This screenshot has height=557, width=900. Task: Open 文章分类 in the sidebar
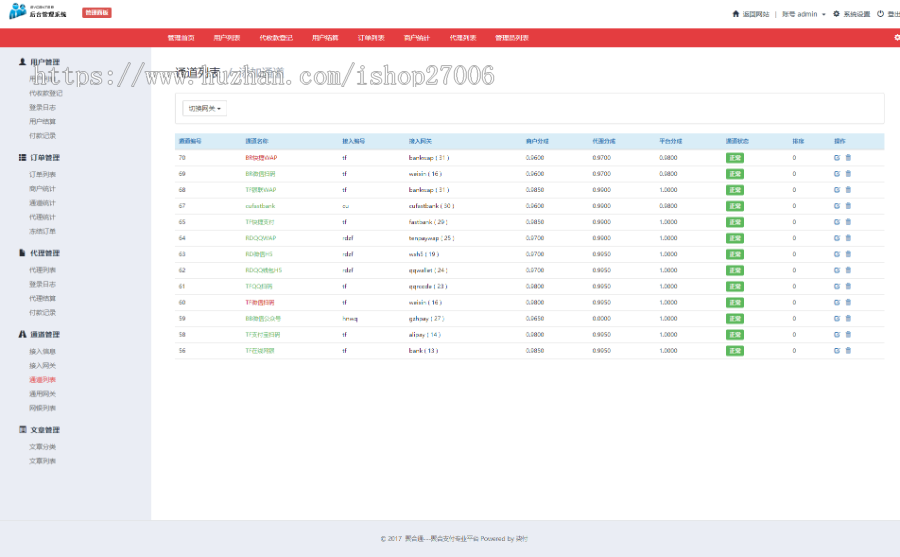(x=42, y=447)
